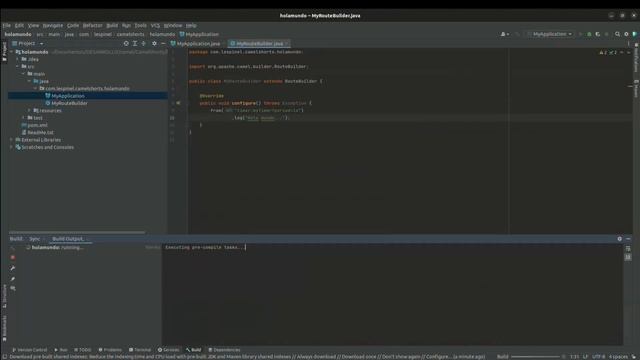Viewport: 640px width, 360px height.
Task: Switch to the Sync tab in Build panel
Action: (x=35, y=239)
